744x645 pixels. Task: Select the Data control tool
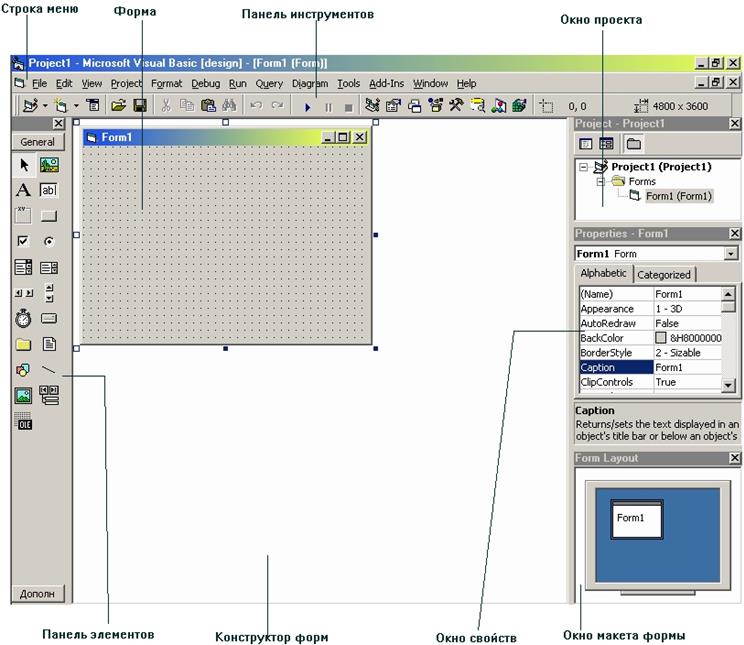click(49, 395)
